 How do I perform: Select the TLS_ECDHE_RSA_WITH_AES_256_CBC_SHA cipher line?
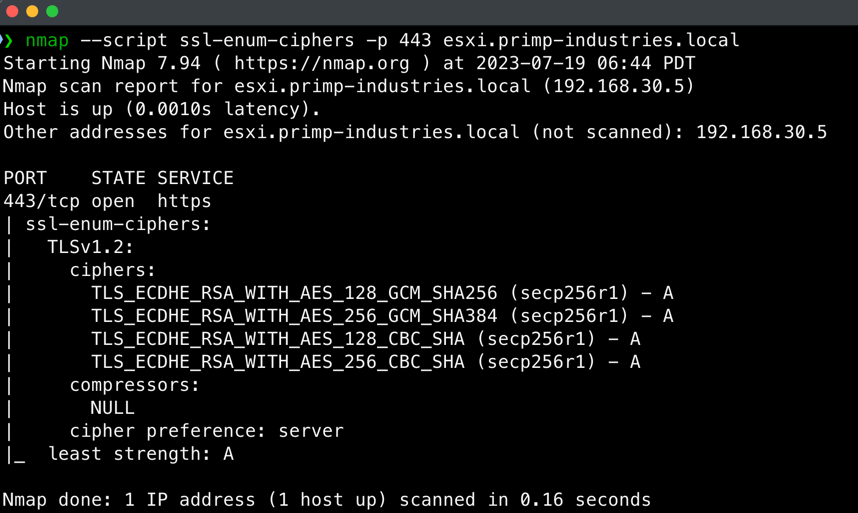coord(366,362)
